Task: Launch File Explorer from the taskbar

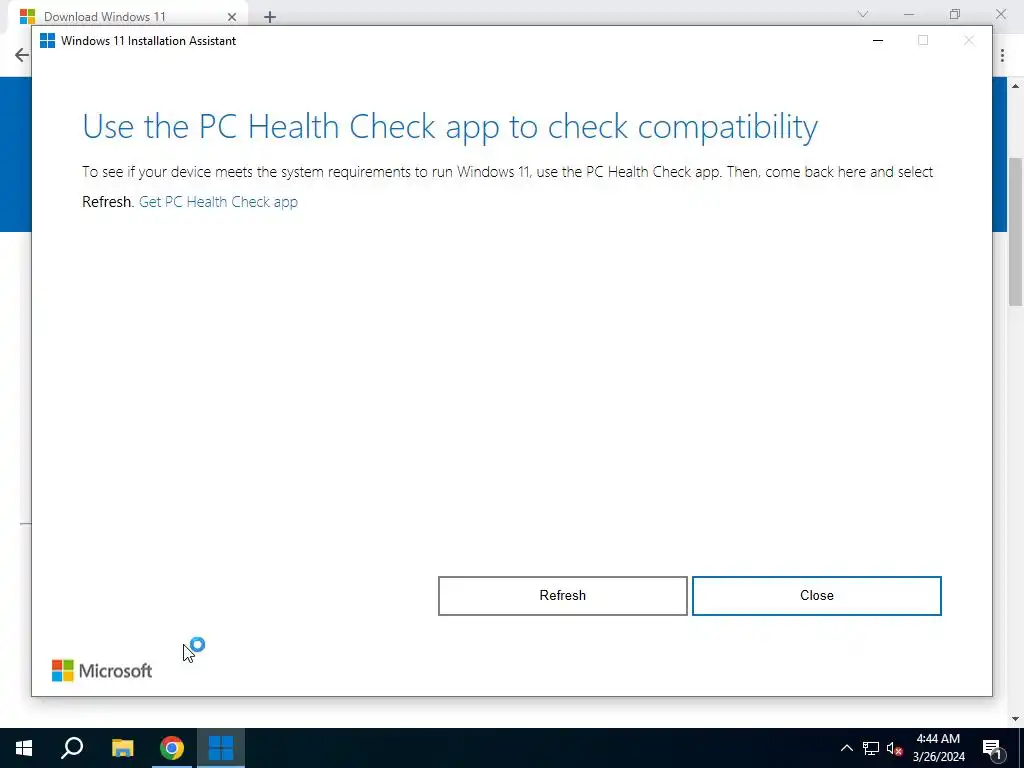Action: (122, 748)
